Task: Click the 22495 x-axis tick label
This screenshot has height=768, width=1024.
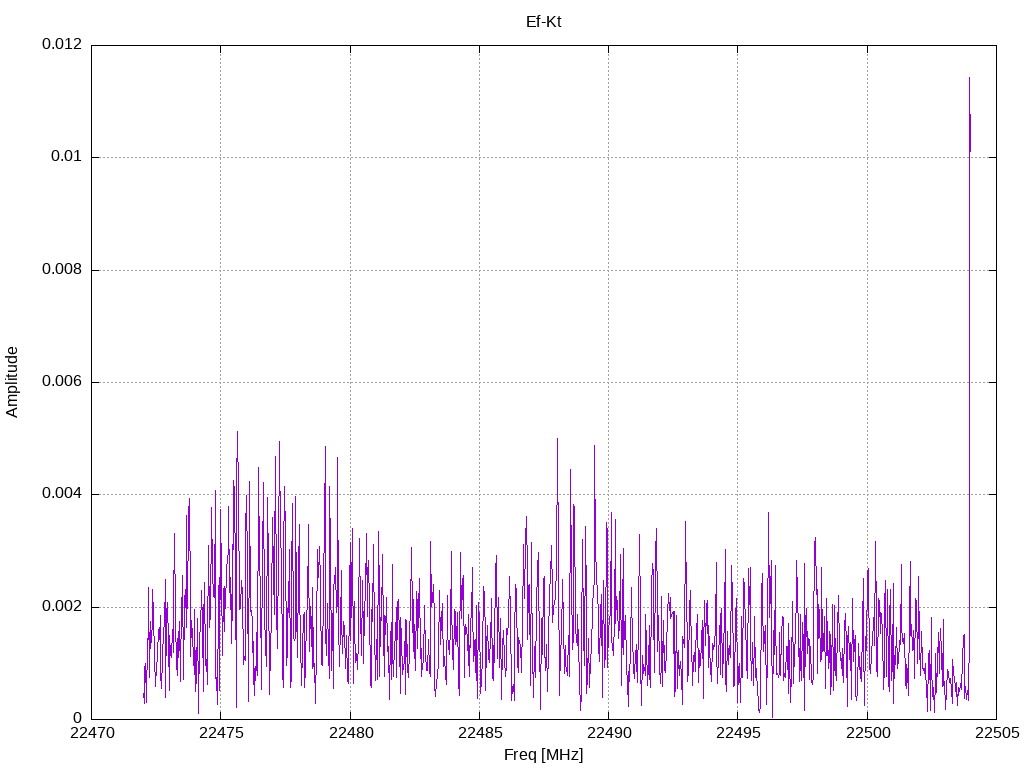Action: (x=738, y=733)
